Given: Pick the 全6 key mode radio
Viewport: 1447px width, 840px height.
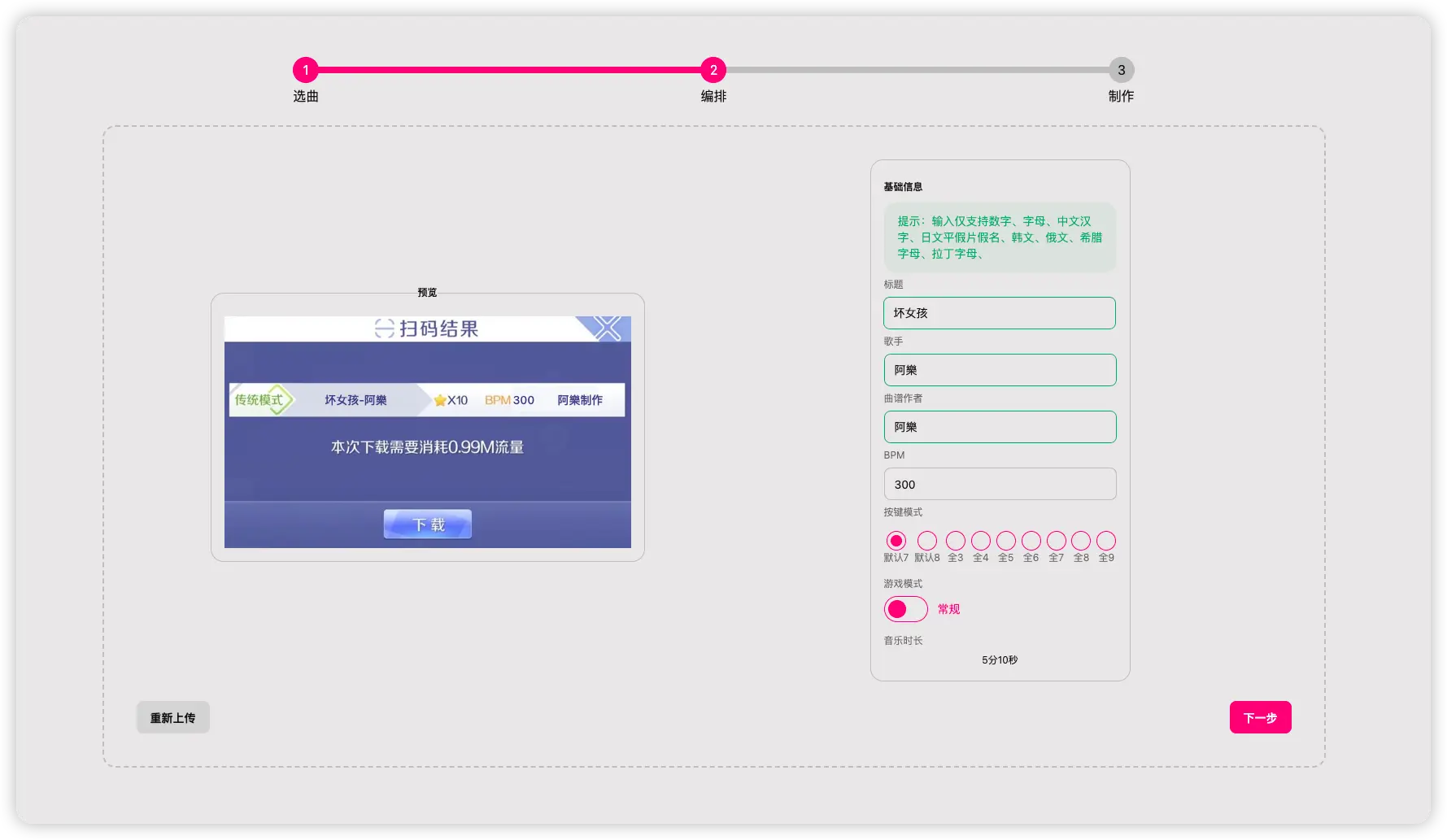Looking at the screenshot, I should (1031, 541).
